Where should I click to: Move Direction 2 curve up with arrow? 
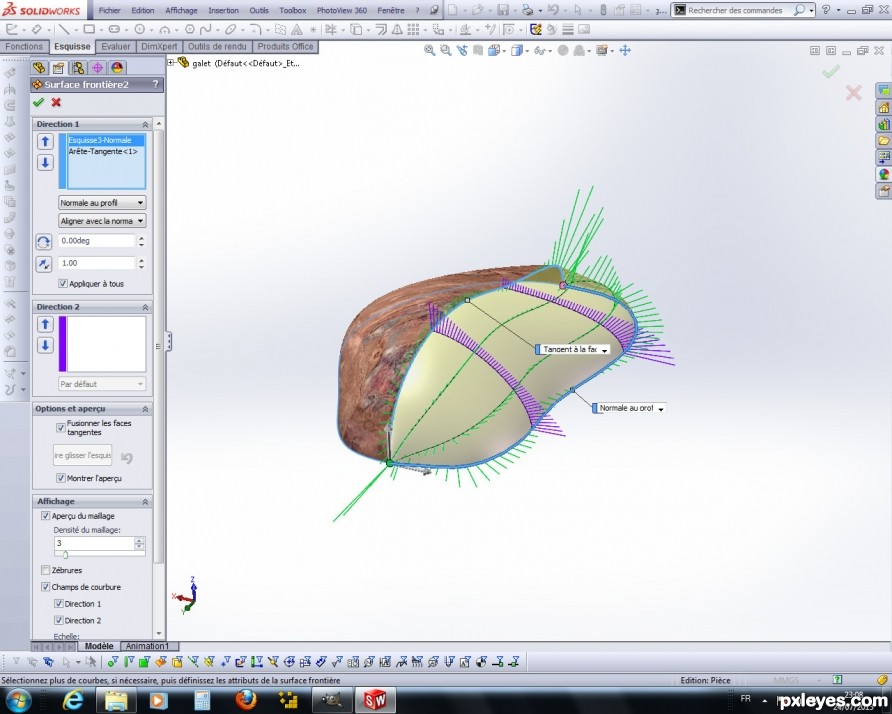tap(46, 324)
